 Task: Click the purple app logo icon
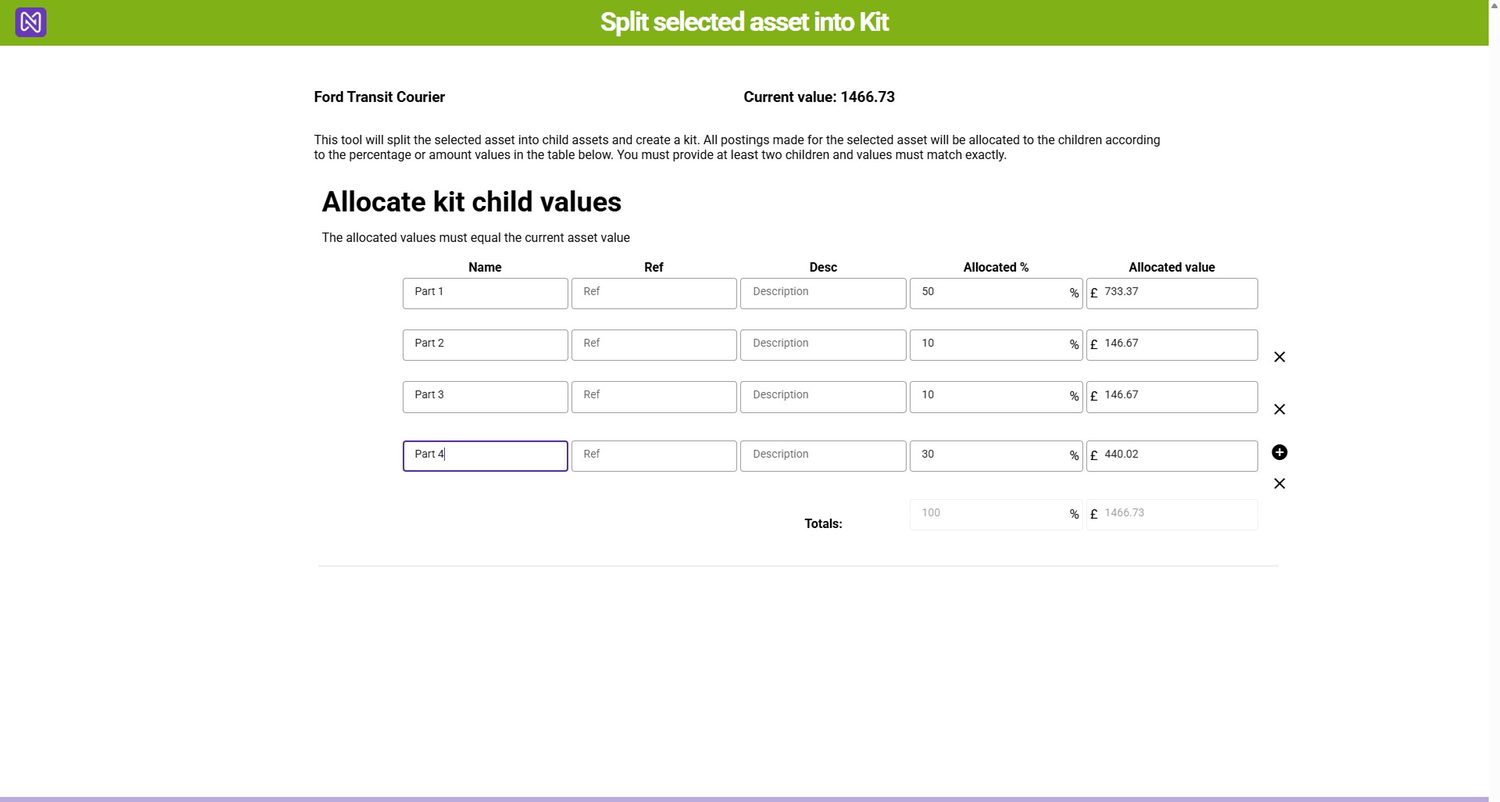click(31, 22)
